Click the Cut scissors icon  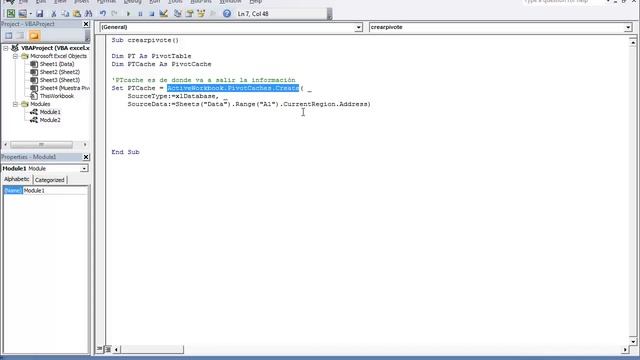(53, 13)
